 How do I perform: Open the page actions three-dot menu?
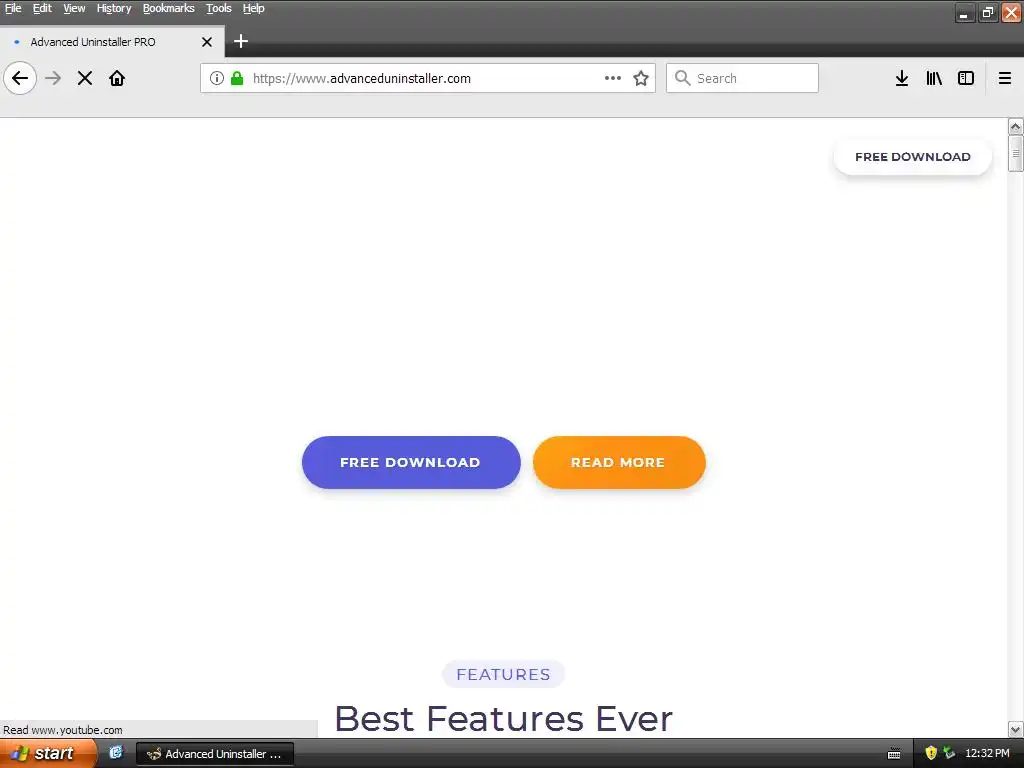(613, 78)
